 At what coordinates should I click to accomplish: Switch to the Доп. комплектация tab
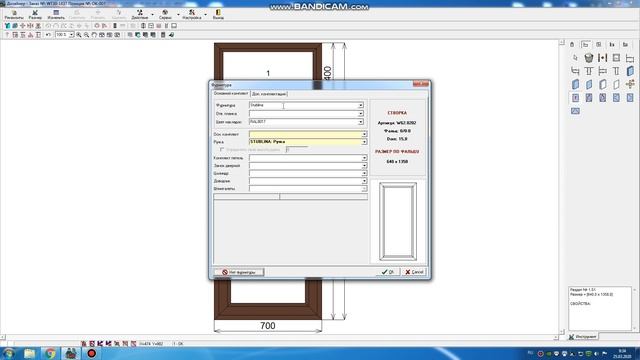point(269,94)
